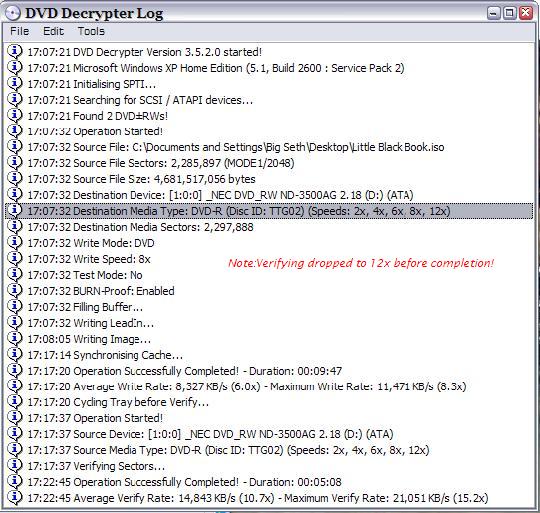Maximize the DVD Decrypter Log window
540x513 pixels.
(510, 13)
